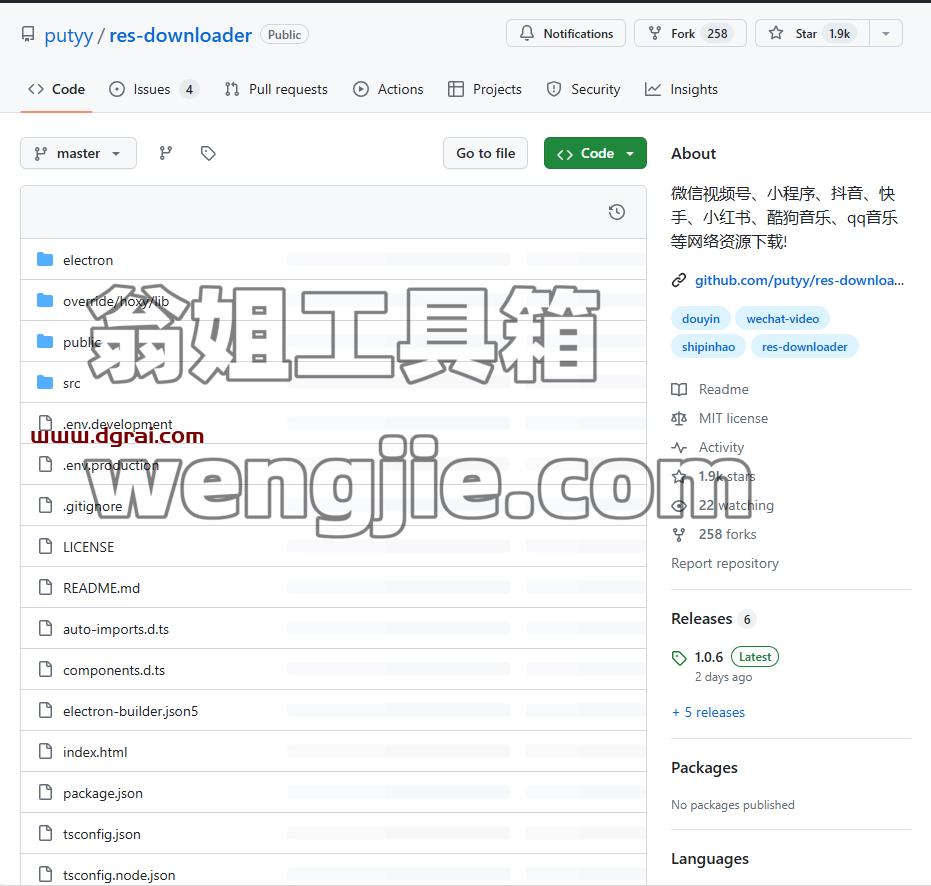Open the putyy owner link
The height and width of the screenshot is (886, 931).
[x=68, y=35]
